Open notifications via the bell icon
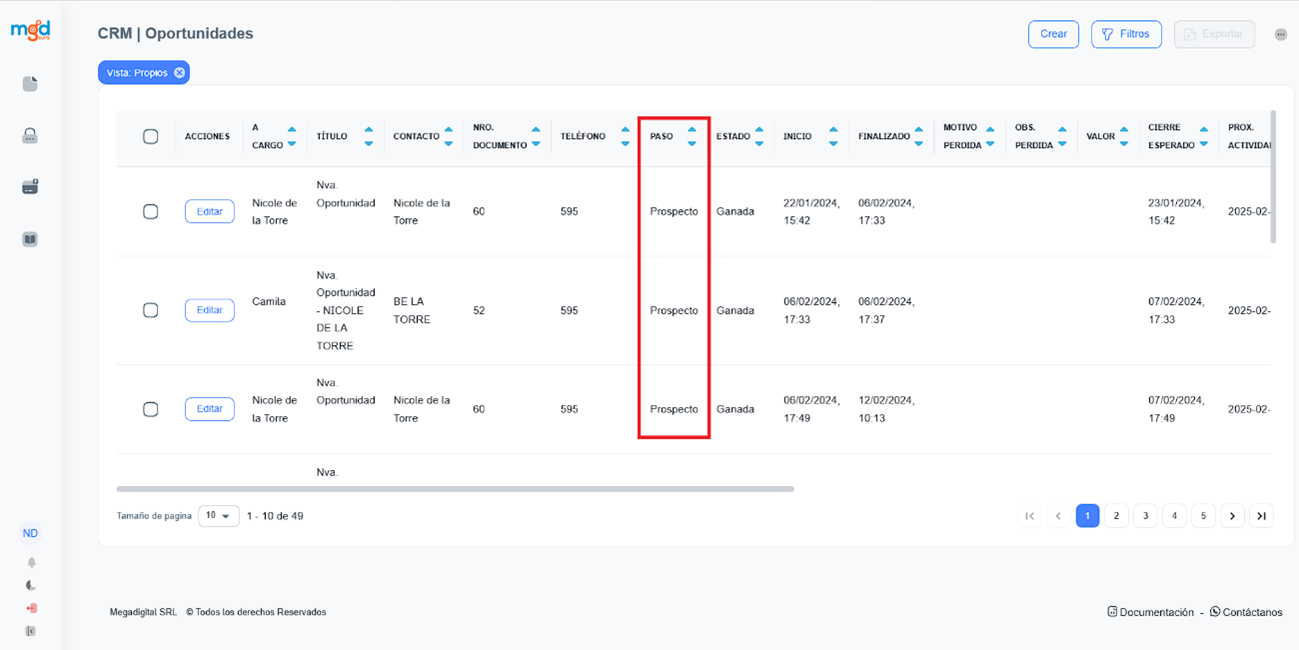 coord(31,563)
